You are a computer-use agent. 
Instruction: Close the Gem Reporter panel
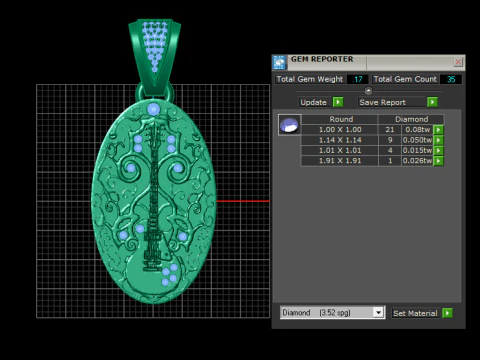point(458,62)
